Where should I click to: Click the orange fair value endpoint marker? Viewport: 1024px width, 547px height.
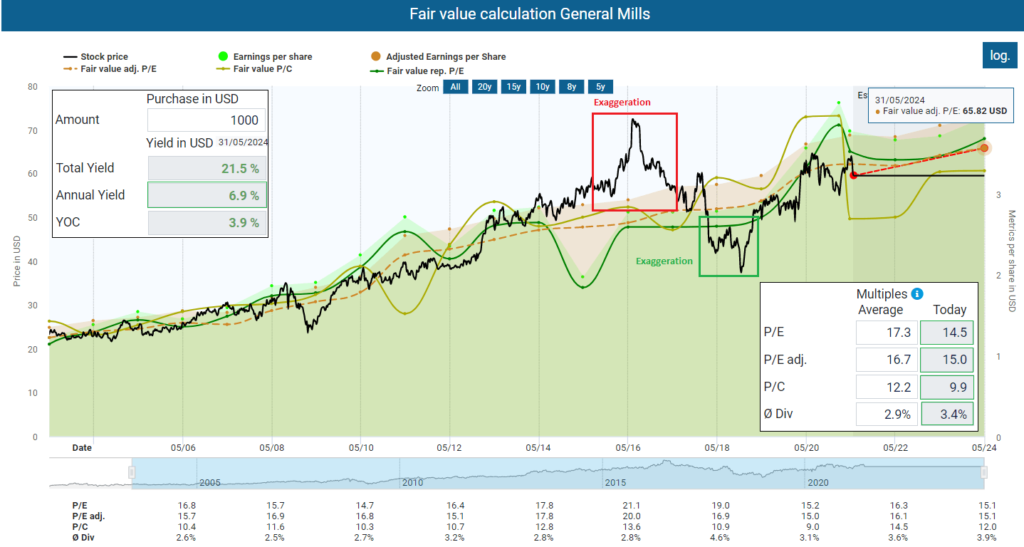(x=984, y=148)
